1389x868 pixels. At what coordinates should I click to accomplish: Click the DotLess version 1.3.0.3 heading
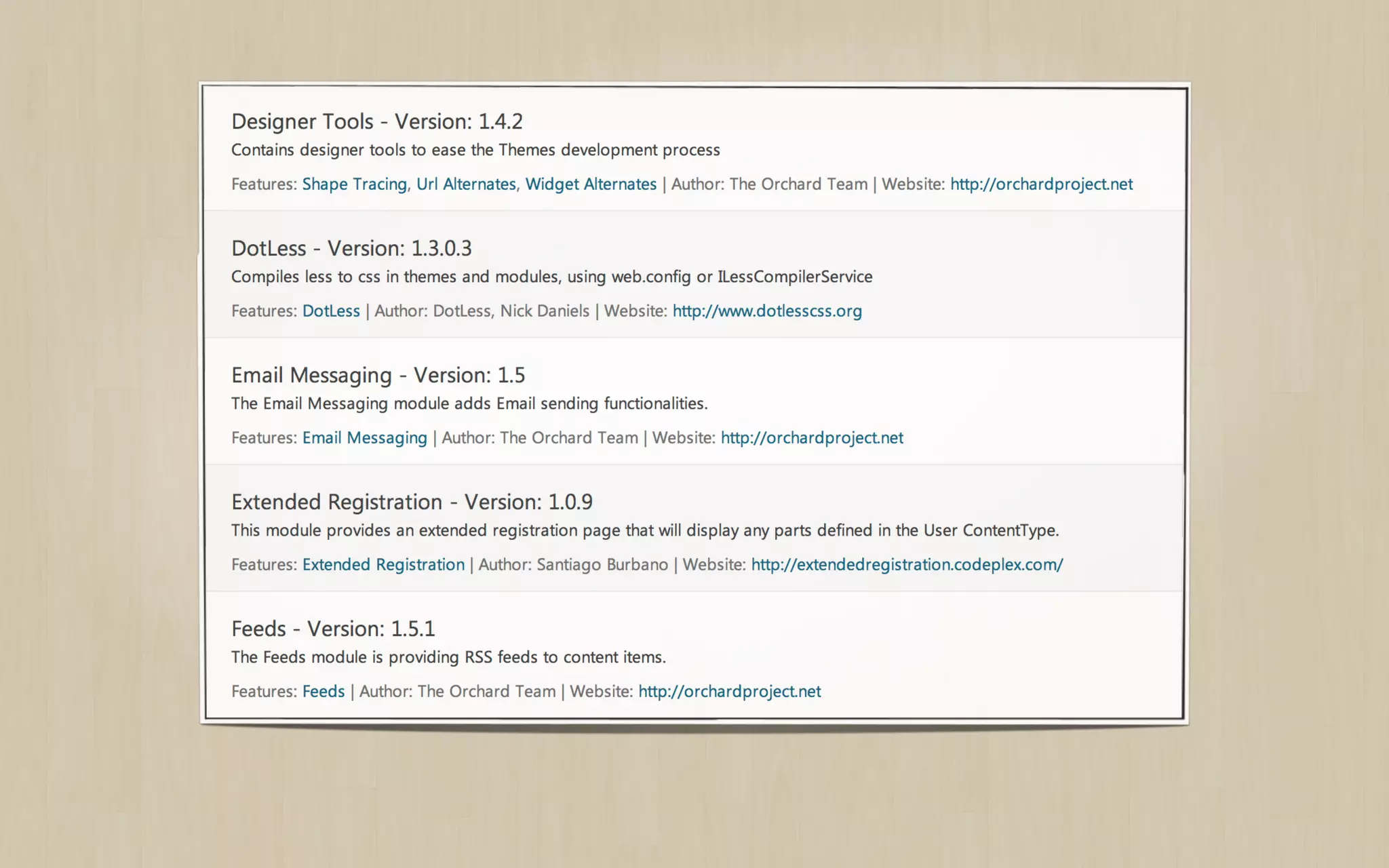pos(351,248)
